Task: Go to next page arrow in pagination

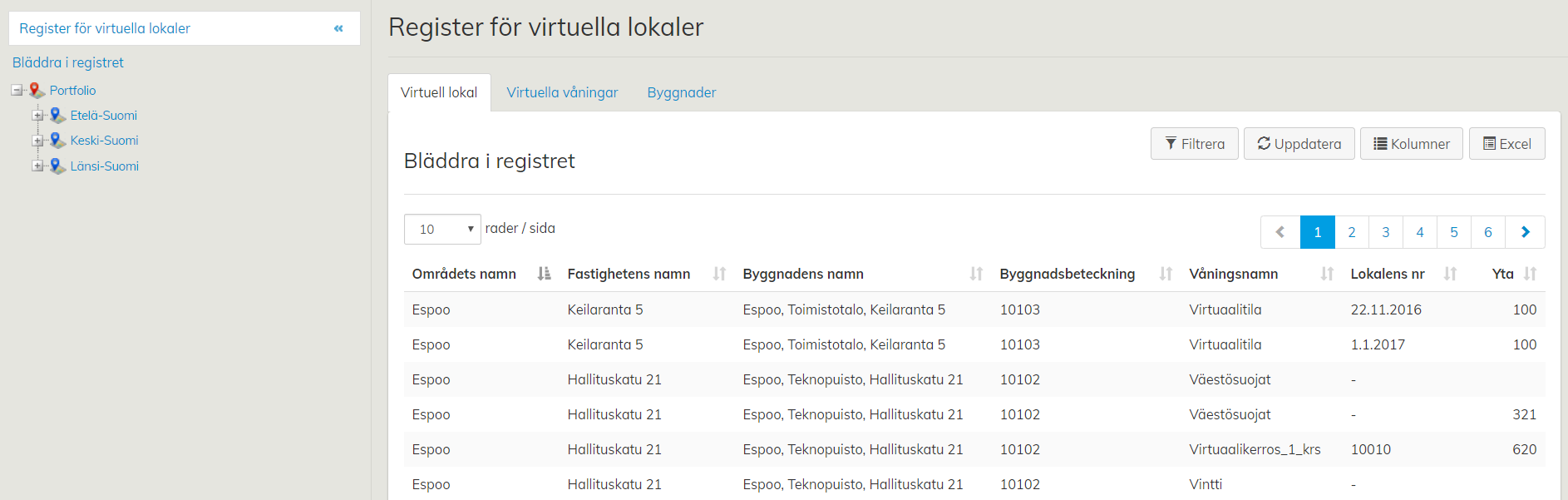Action: pos(1525,232)
